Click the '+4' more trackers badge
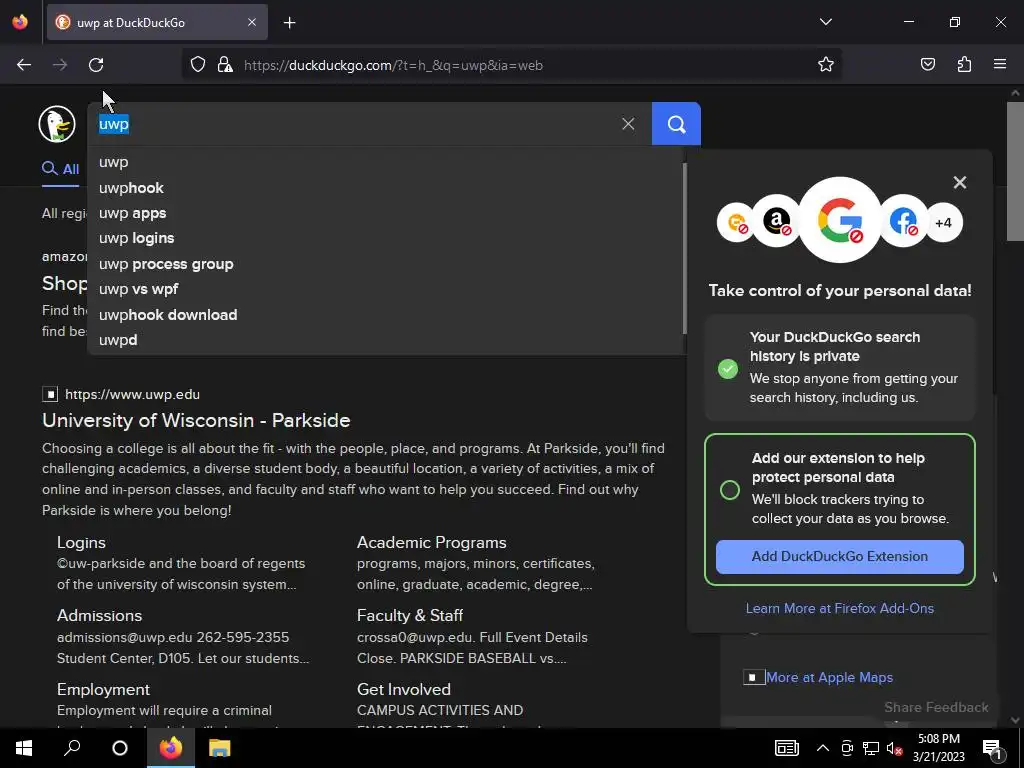 (x=943, y=223)
